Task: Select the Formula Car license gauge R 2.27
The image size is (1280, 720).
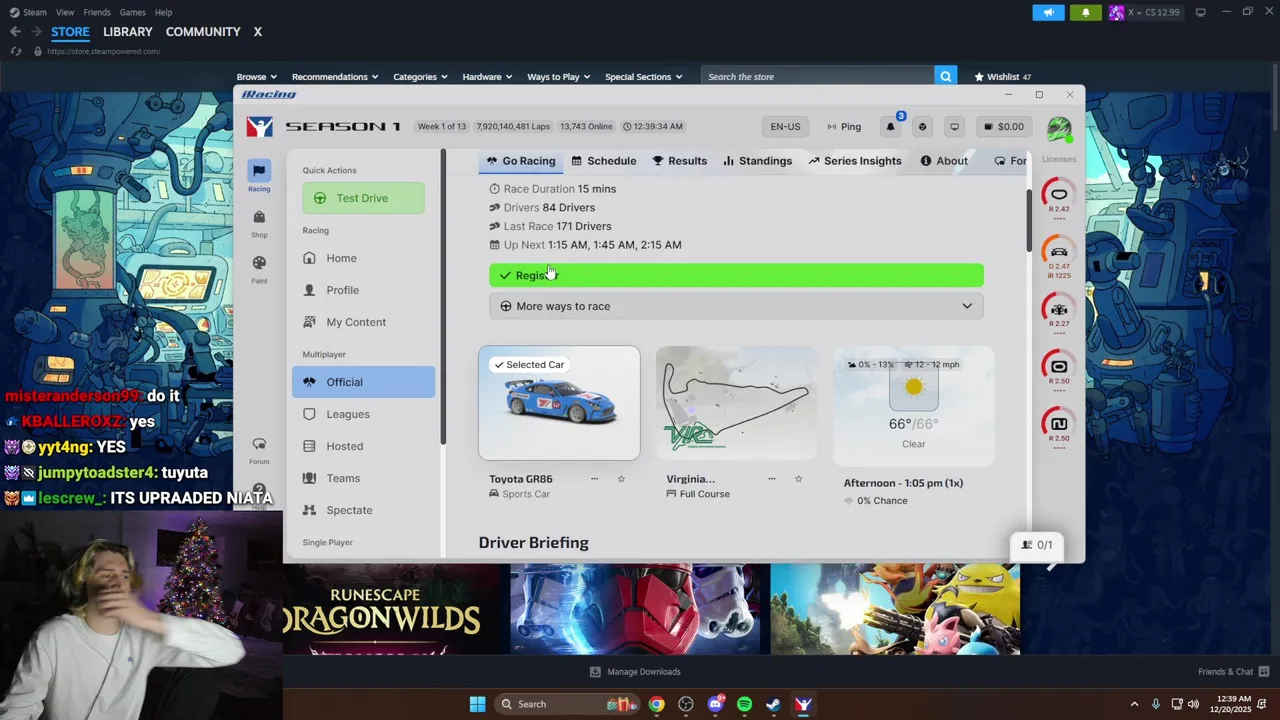Action: click(1059, 311)
